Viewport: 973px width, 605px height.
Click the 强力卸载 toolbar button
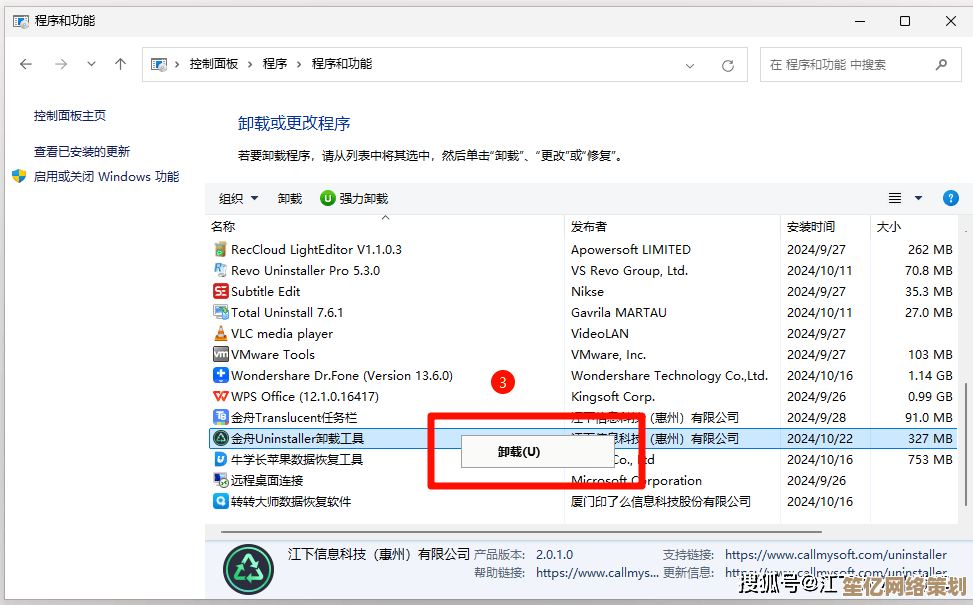[x=354, y=199]
